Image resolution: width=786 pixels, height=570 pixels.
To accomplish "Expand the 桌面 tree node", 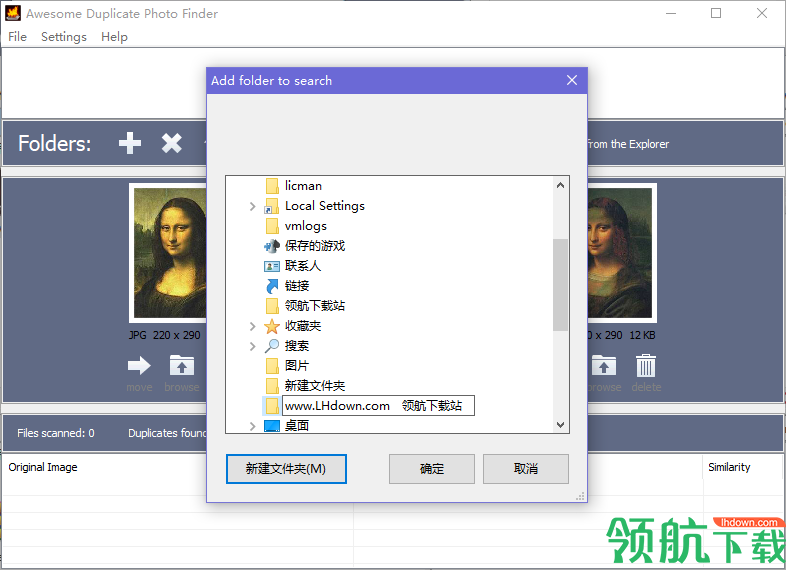I will (253, 426).
